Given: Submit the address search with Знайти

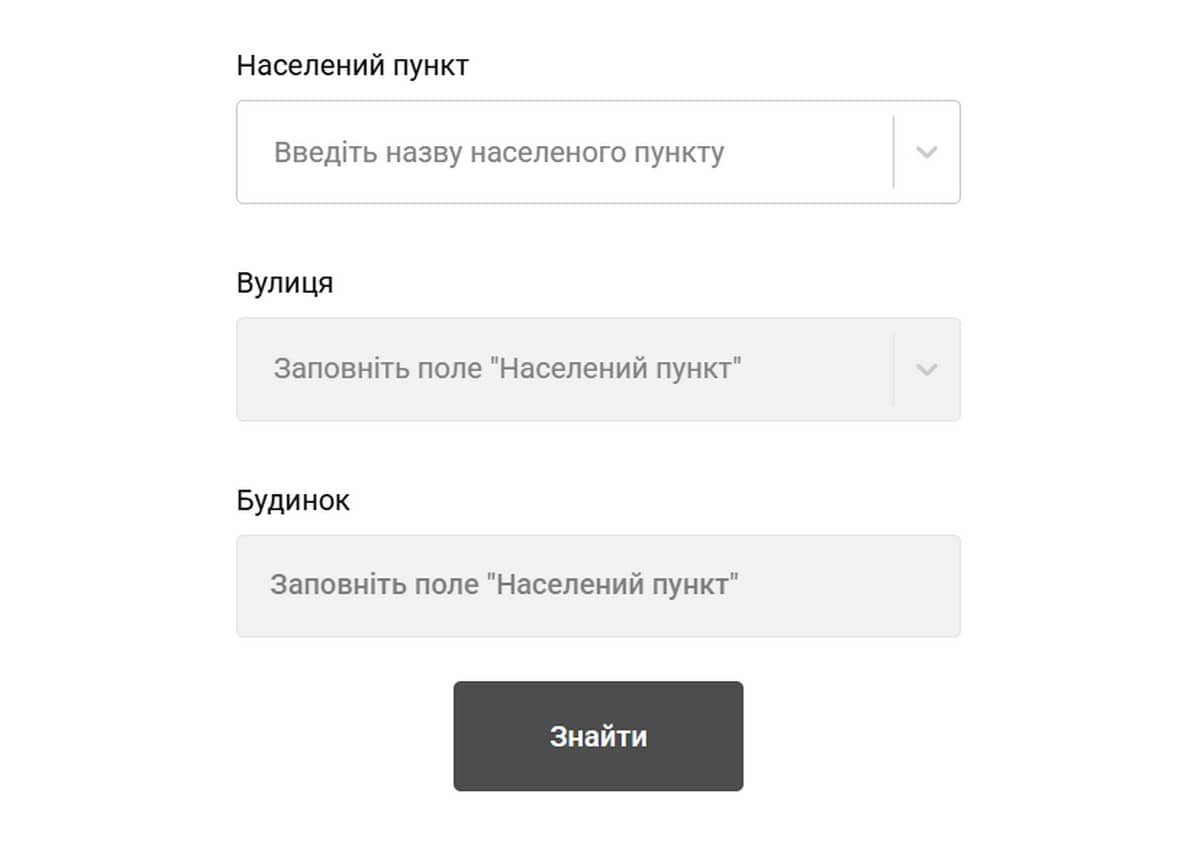Looking at the screenshot, I should click(x=598, y=737).
